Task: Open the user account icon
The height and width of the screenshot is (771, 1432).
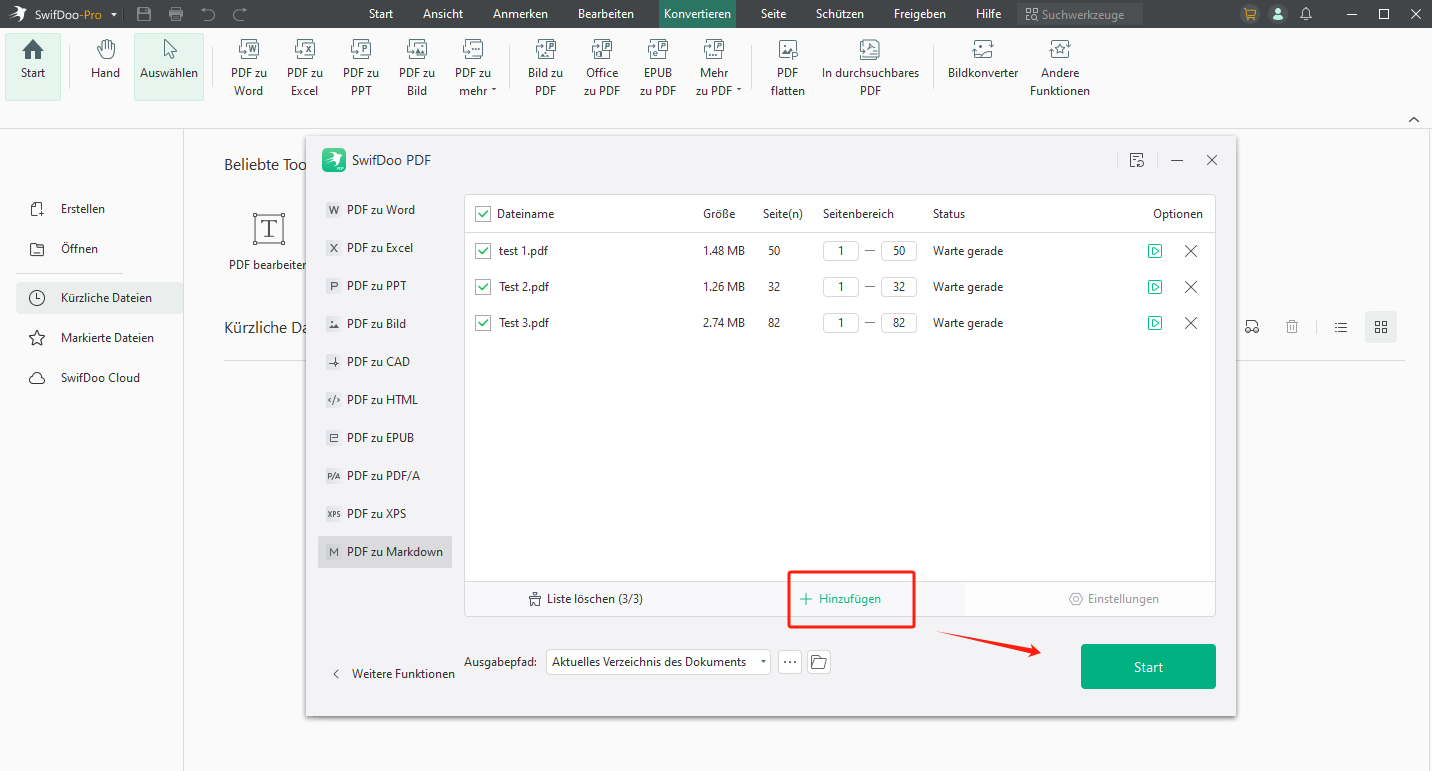Action: [x=1278, y=14]
